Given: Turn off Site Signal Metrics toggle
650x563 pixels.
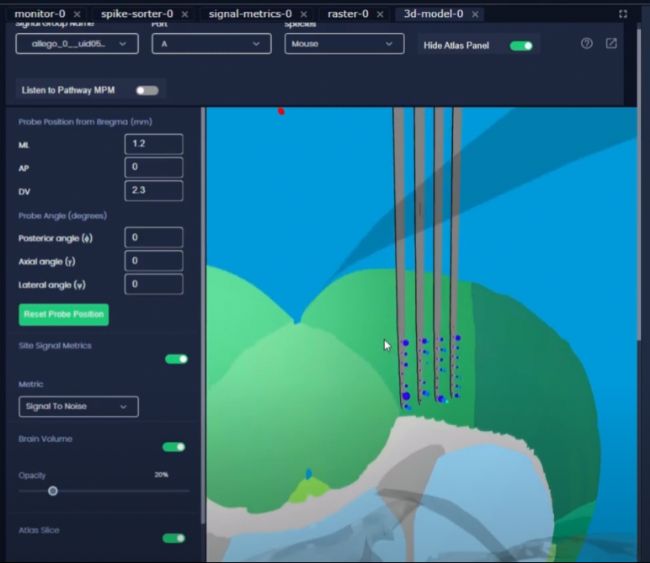Looking at the screenshot, I should click(176, 359).
